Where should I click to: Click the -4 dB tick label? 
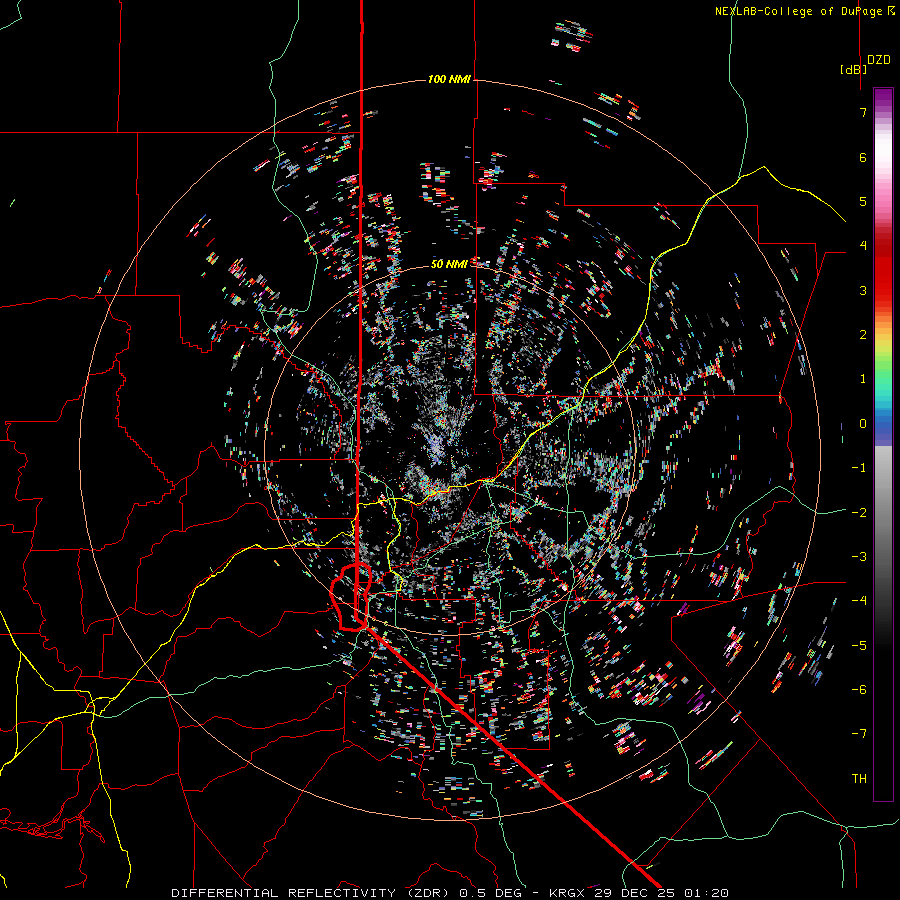(859, 601)
